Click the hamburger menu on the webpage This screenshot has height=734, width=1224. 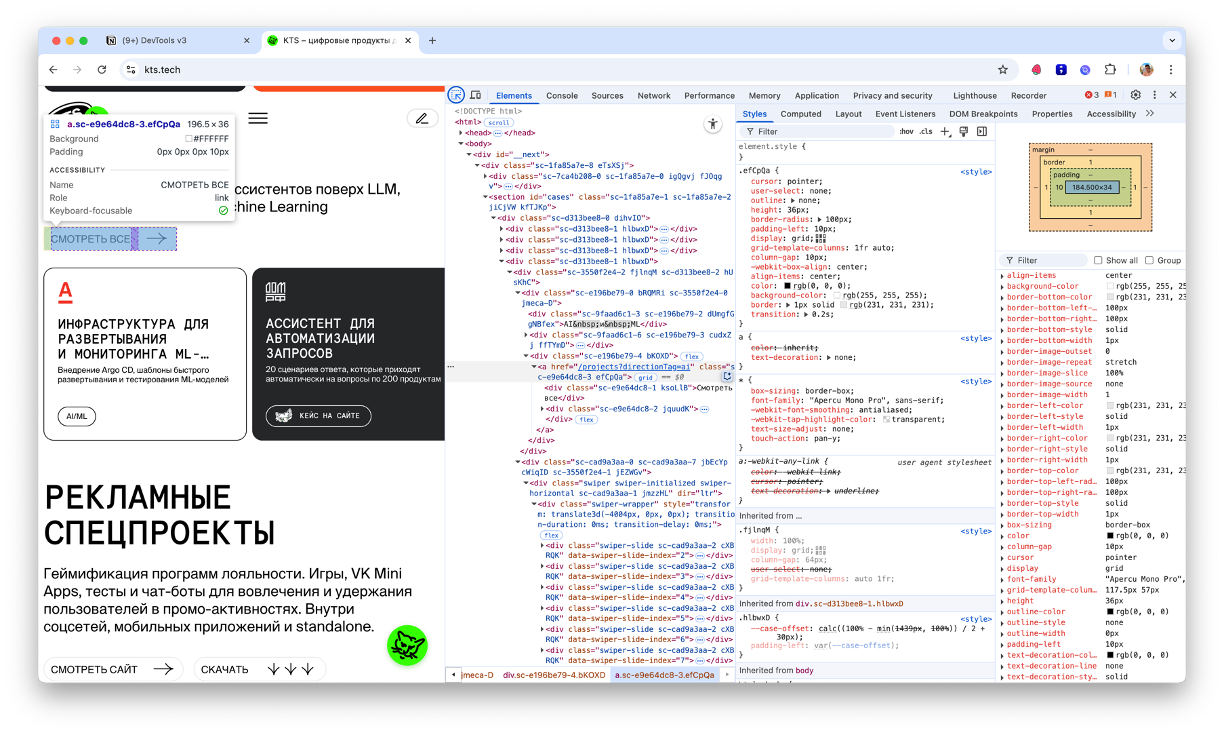click(x=258, y=118)
